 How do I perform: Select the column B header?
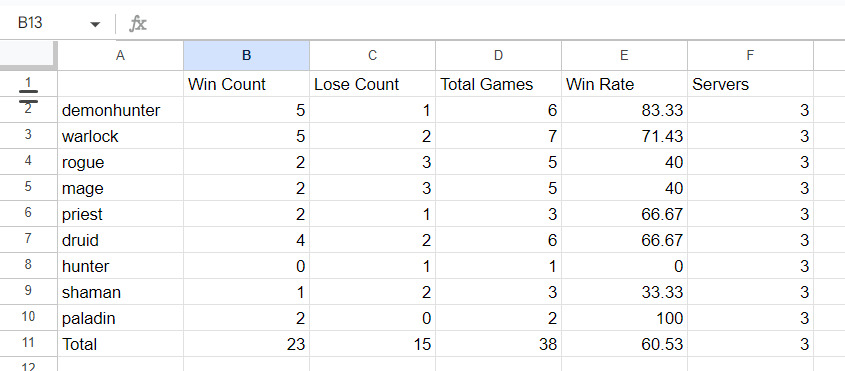246,56
